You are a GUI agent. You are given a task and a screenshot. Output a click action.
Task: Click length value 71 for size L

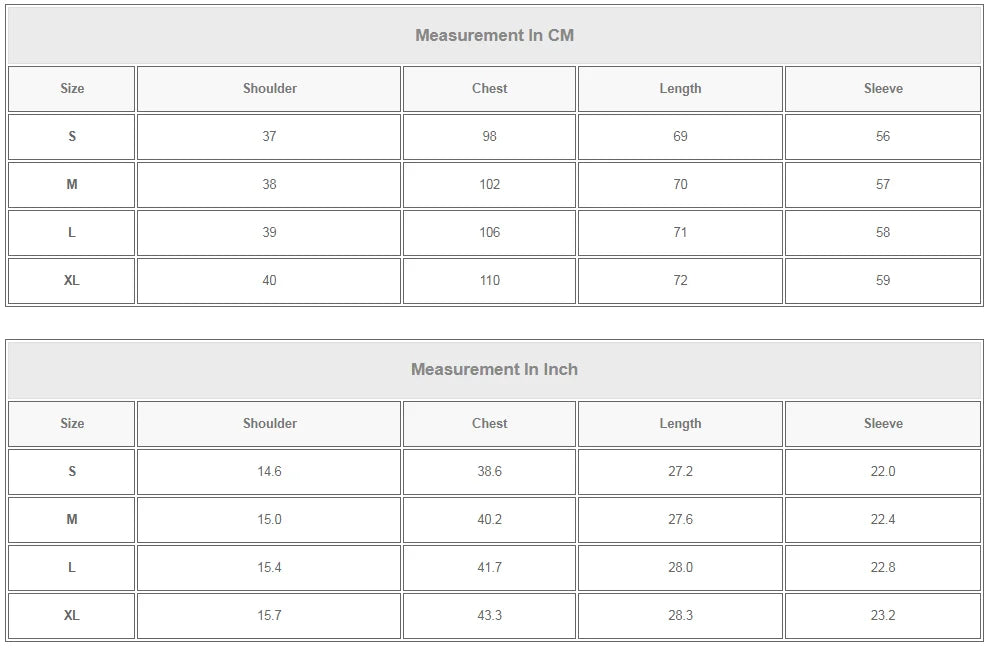click(x=680, y=233)
